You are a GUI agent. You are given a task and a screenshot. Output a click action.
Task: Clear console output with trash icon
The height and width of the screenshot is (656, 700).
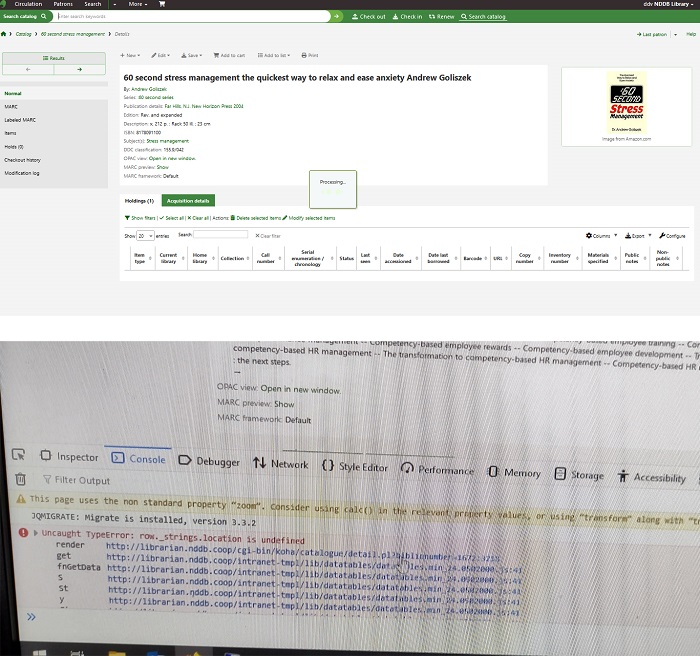click(x=21, y=480)
